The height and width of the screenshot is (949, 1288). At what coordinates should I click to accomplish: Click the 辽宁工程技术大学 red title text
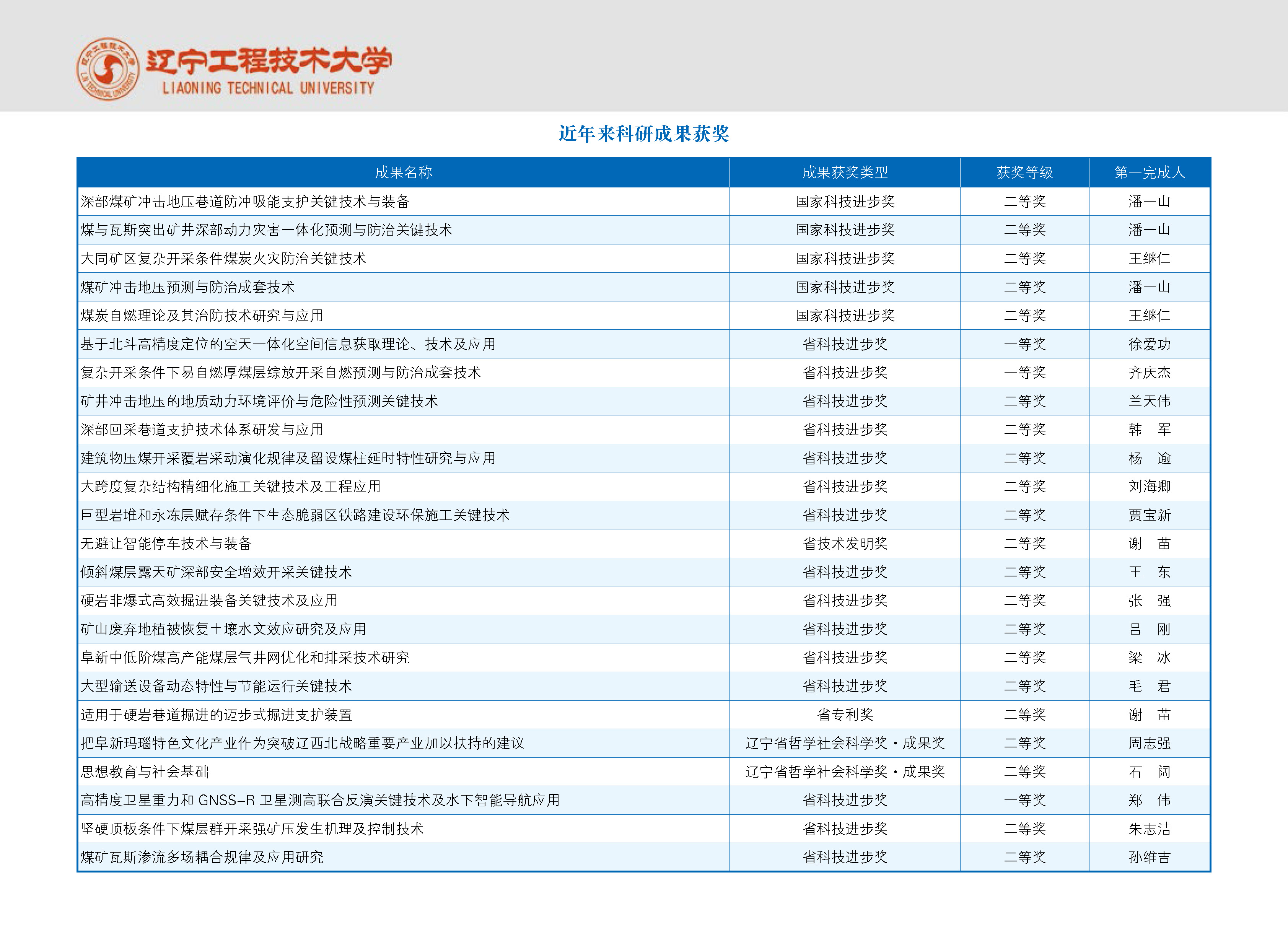pos(269,61)
